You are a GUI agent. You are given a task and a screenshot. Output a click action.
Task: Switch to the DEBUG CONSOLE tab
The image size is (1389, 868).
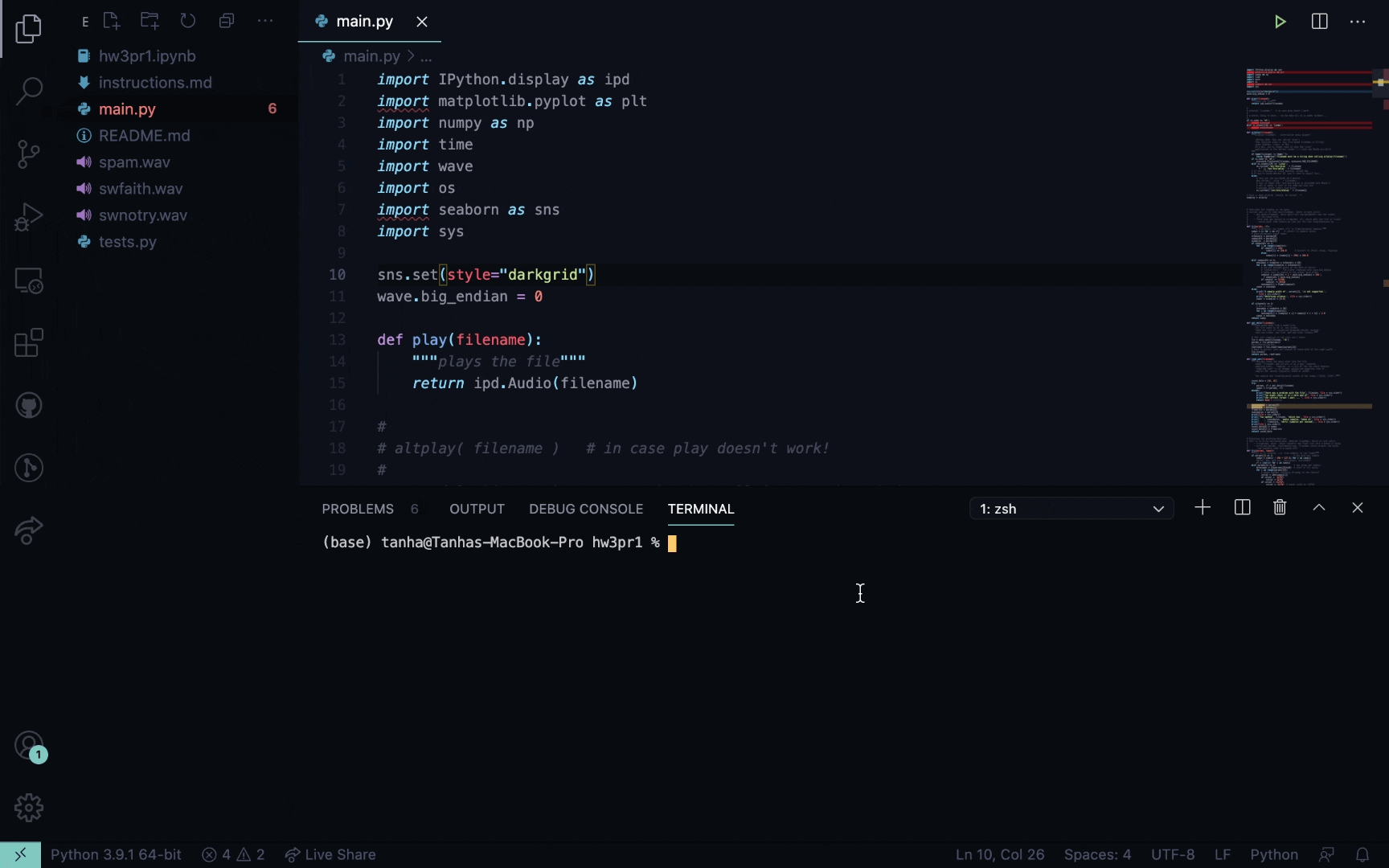click(586, 509)
